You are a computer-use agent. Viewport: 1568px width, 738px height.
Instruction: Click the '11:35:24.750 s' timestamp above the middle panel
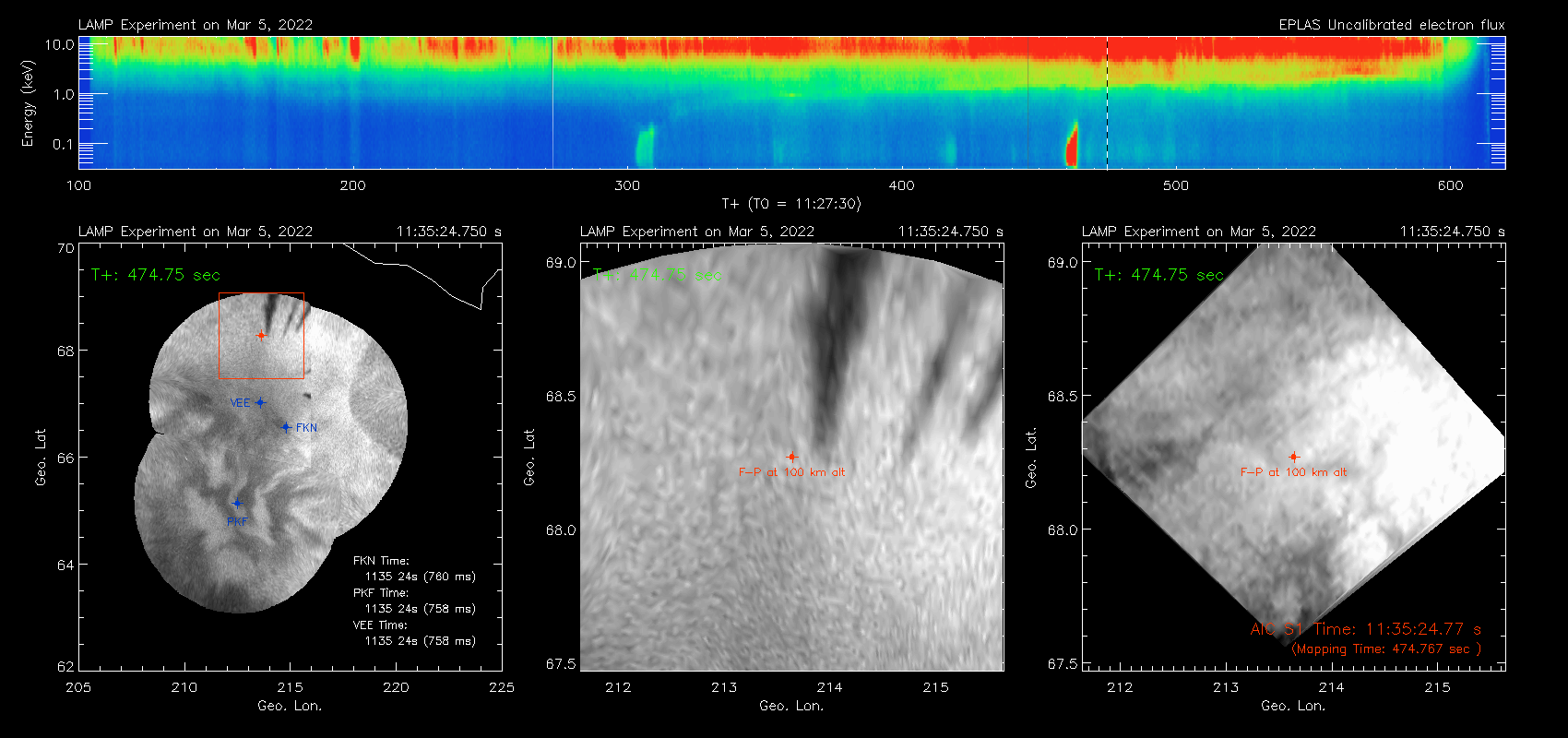pyautogui.click(x=951, y=232)
